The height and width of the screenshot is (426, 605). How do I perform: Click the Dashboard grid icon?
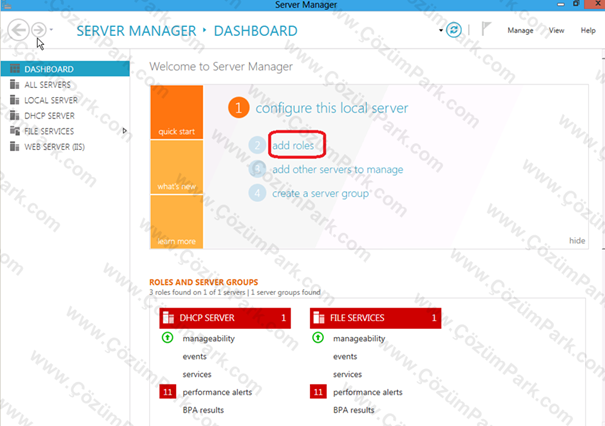click(15, 69)
